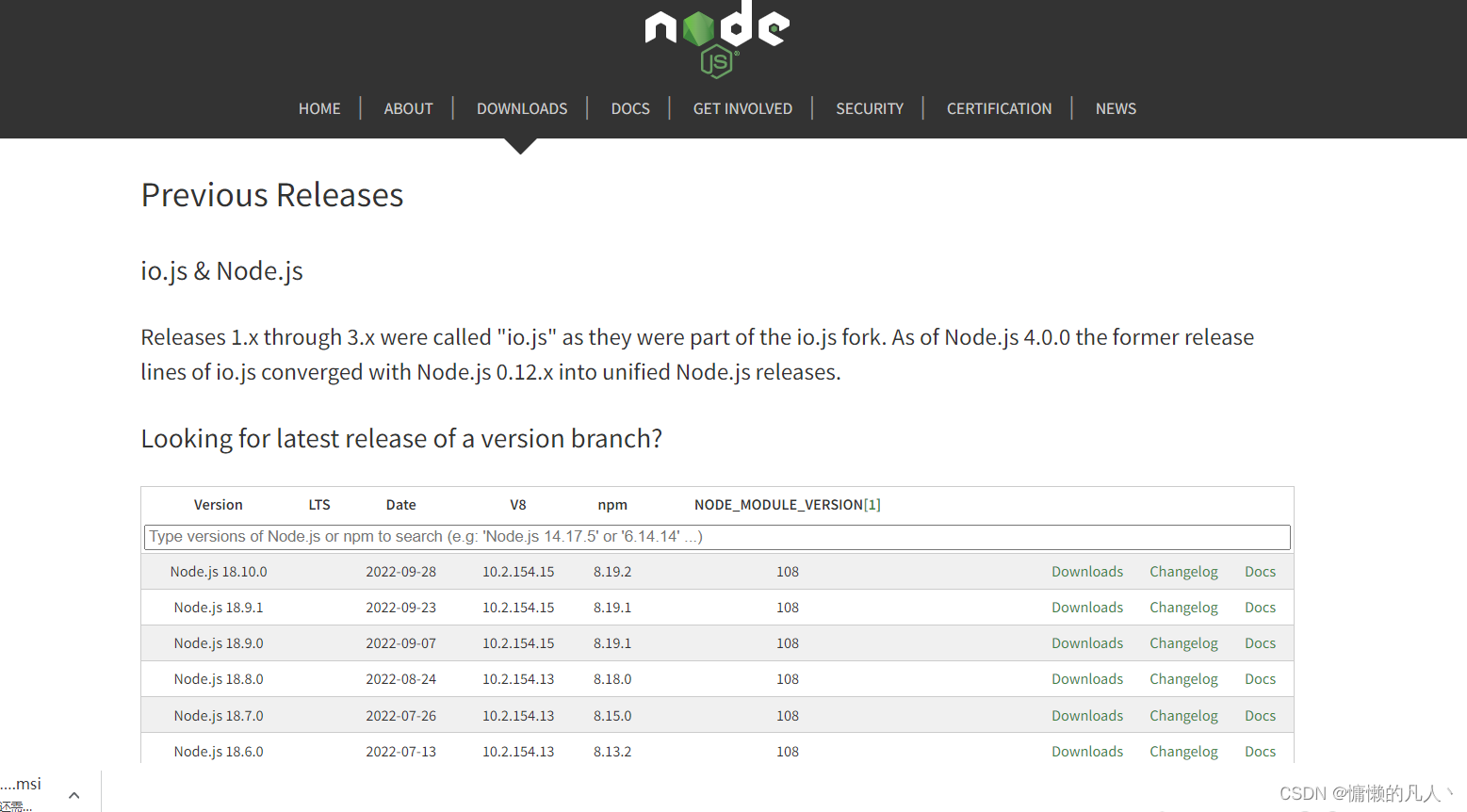
Task: Select the DOWNLOADS tab
Action: (522, 107)
